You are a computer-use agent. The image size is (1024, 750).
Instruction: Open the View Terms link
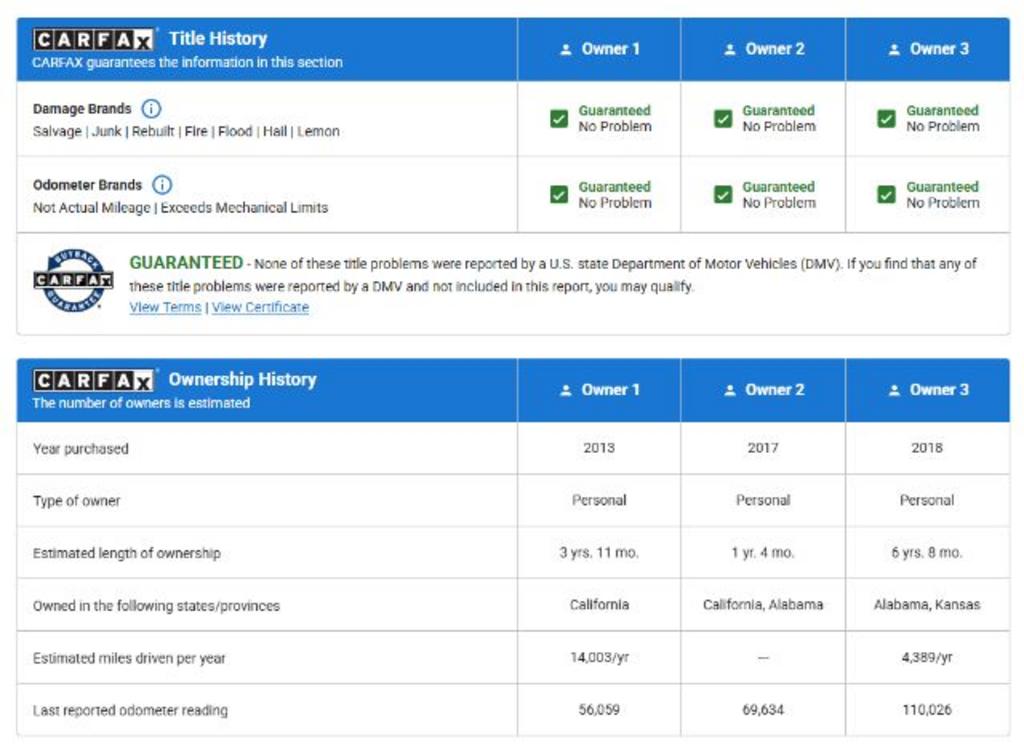click(x=165, y=307)
